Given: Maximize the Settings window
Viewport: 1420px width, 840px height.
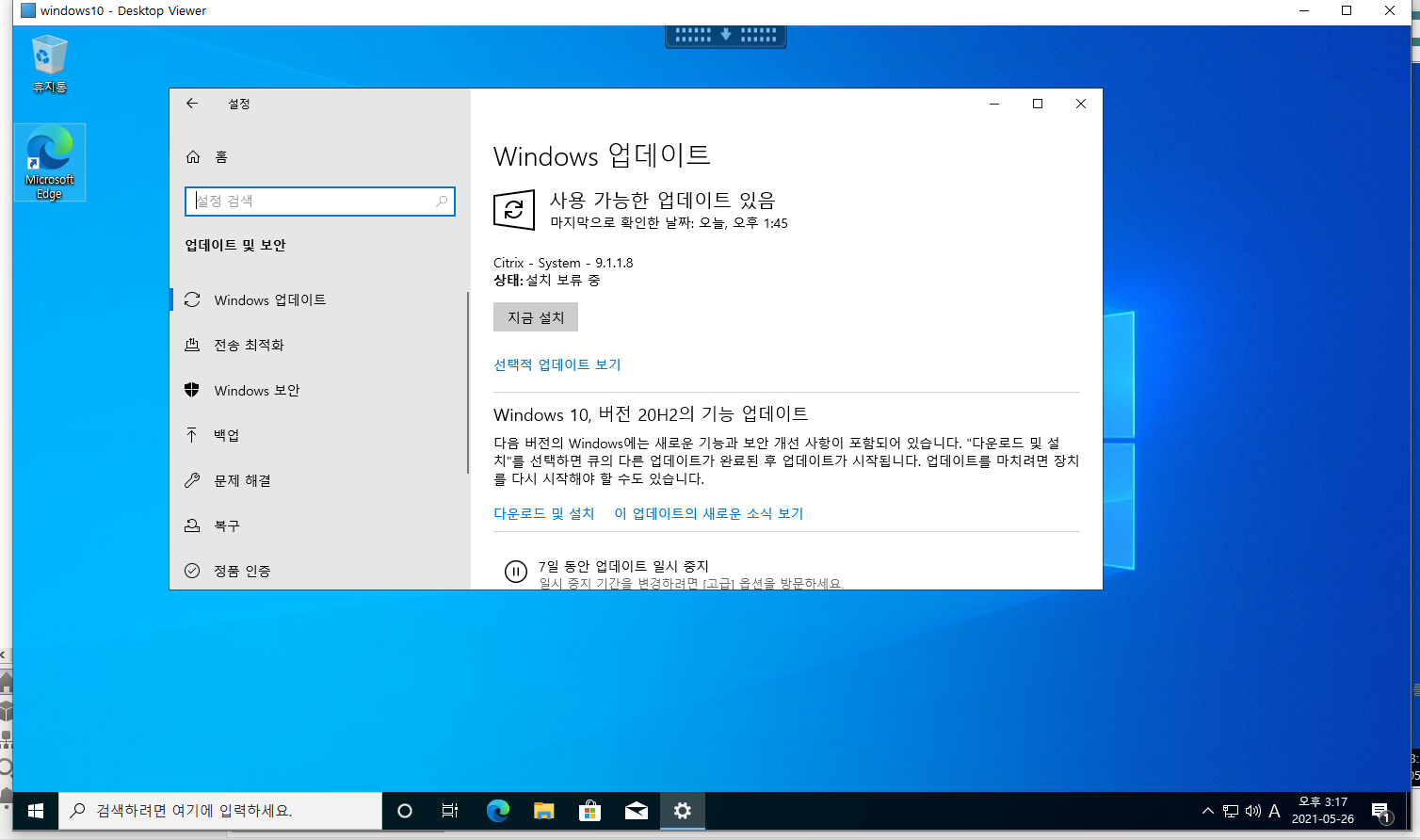Looking at the screenshot, I should [x=1038, y=104].
